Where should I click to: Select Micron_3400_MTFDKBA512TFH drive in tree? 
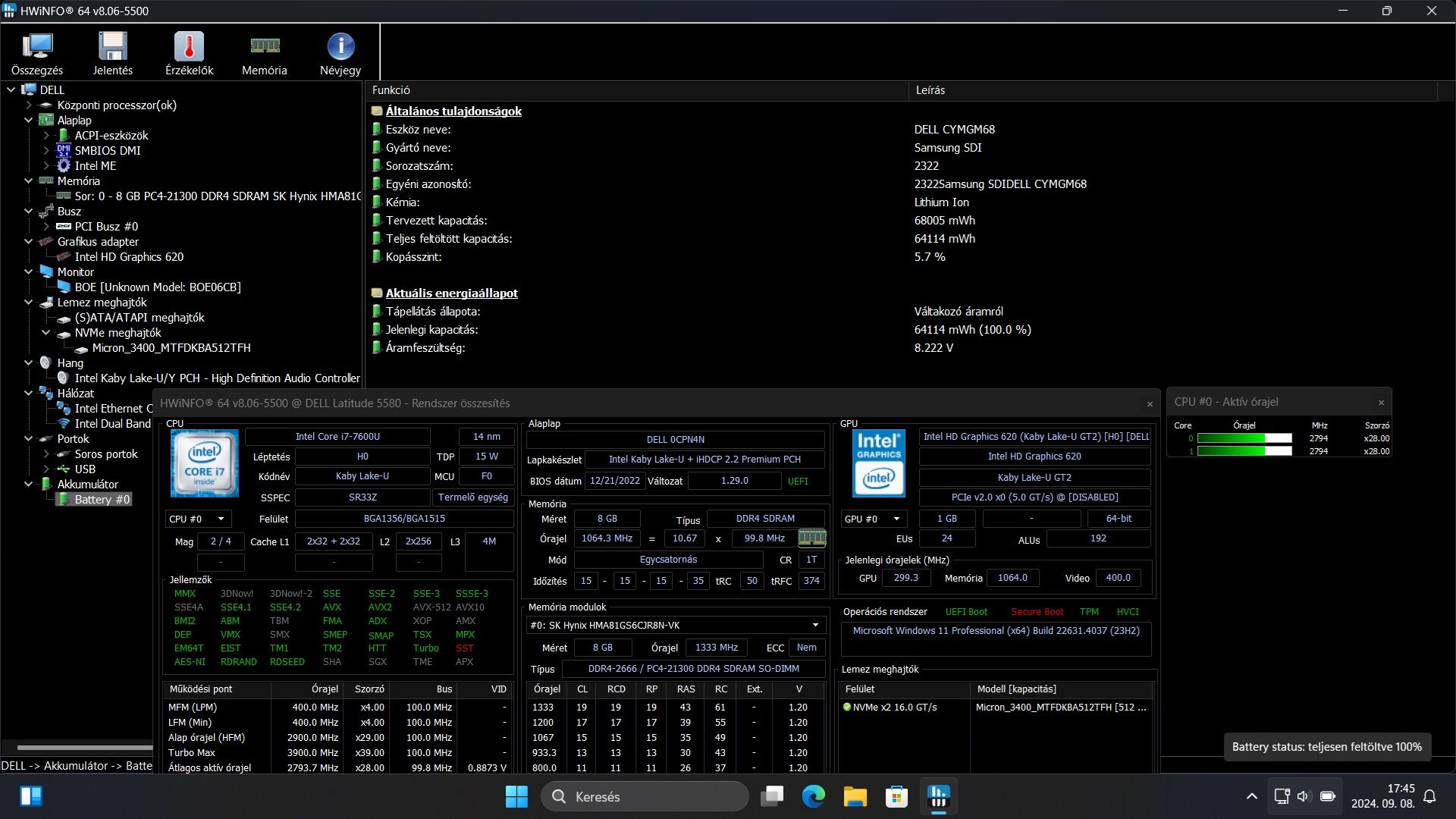pyautogui.click(x=171, y=348)
